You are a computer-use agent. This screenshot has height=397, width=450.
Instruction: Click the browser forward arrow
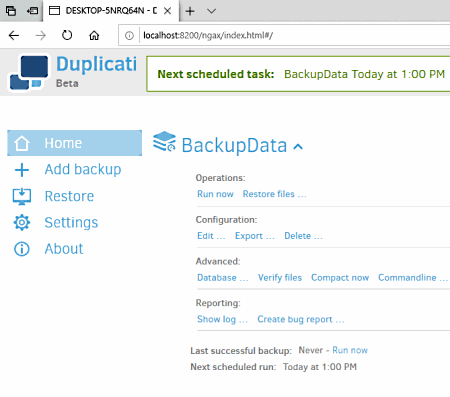[x=41, y=35]
